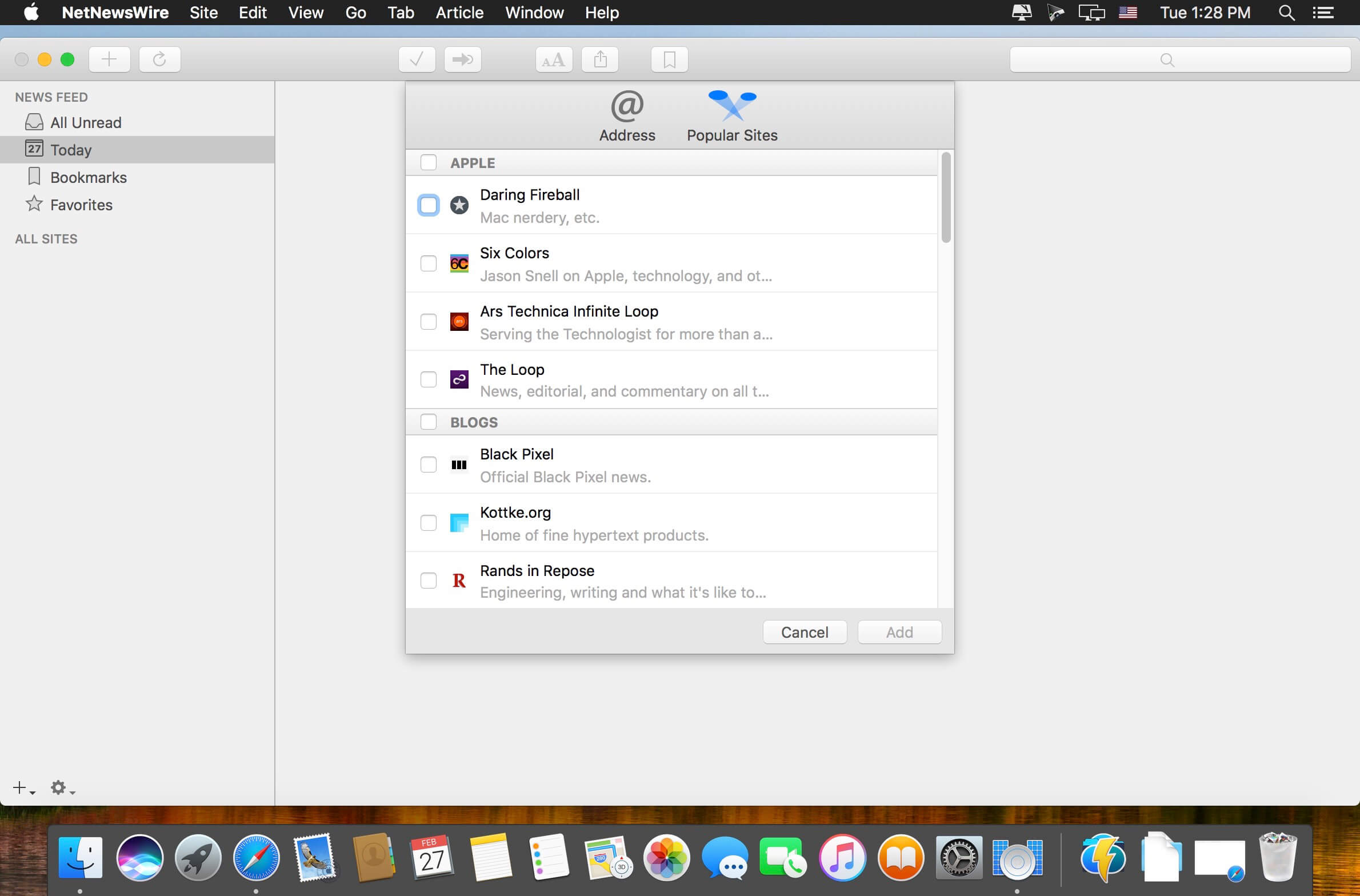Go to next unread arrow button

coord(463,59)
